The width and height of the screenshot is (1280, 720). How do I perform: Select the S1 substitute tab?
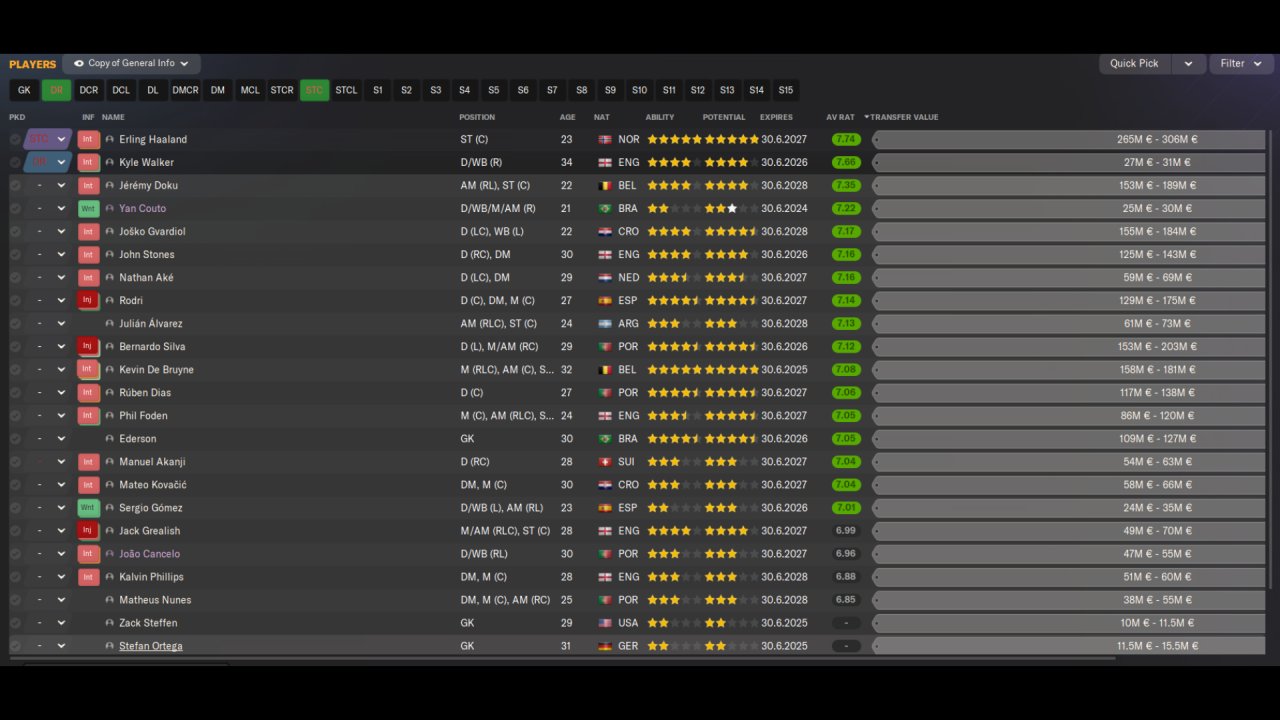pyautogui.click(x=378, y=90)
